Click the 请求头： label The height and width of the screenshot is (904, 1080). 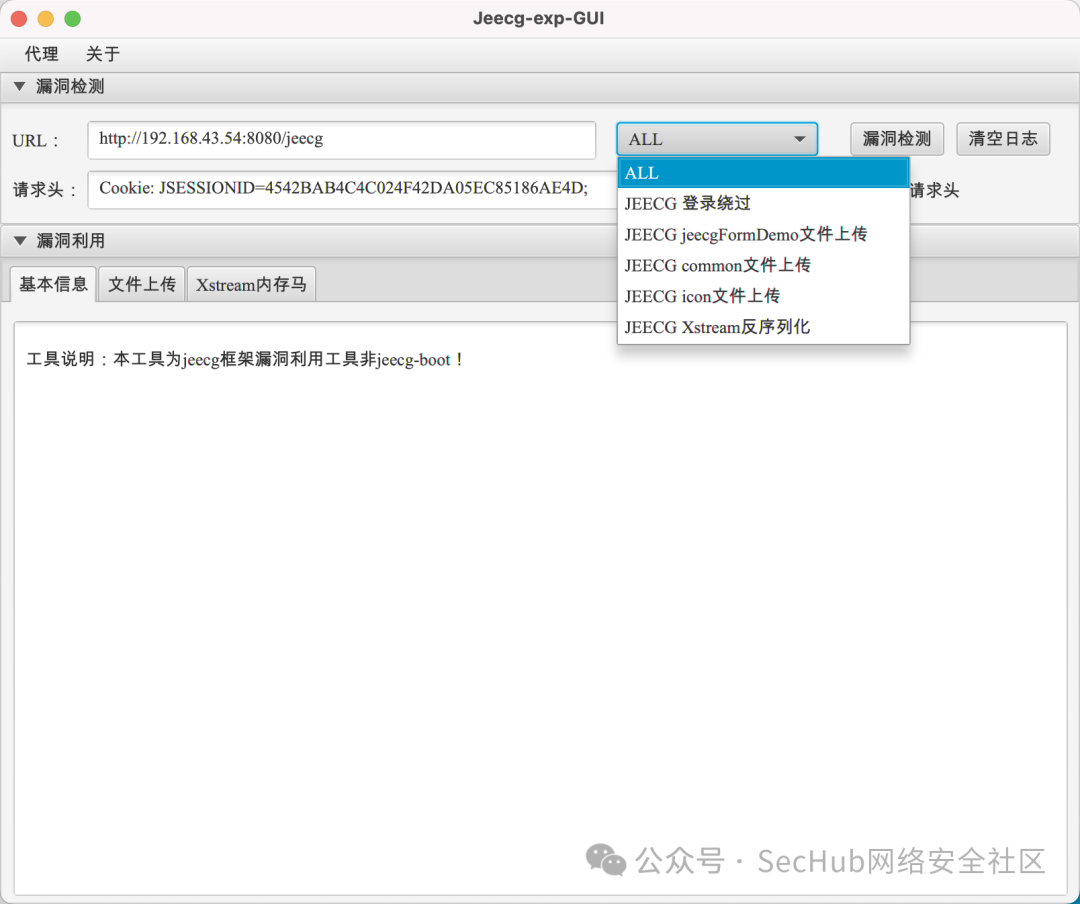(45, 190)
